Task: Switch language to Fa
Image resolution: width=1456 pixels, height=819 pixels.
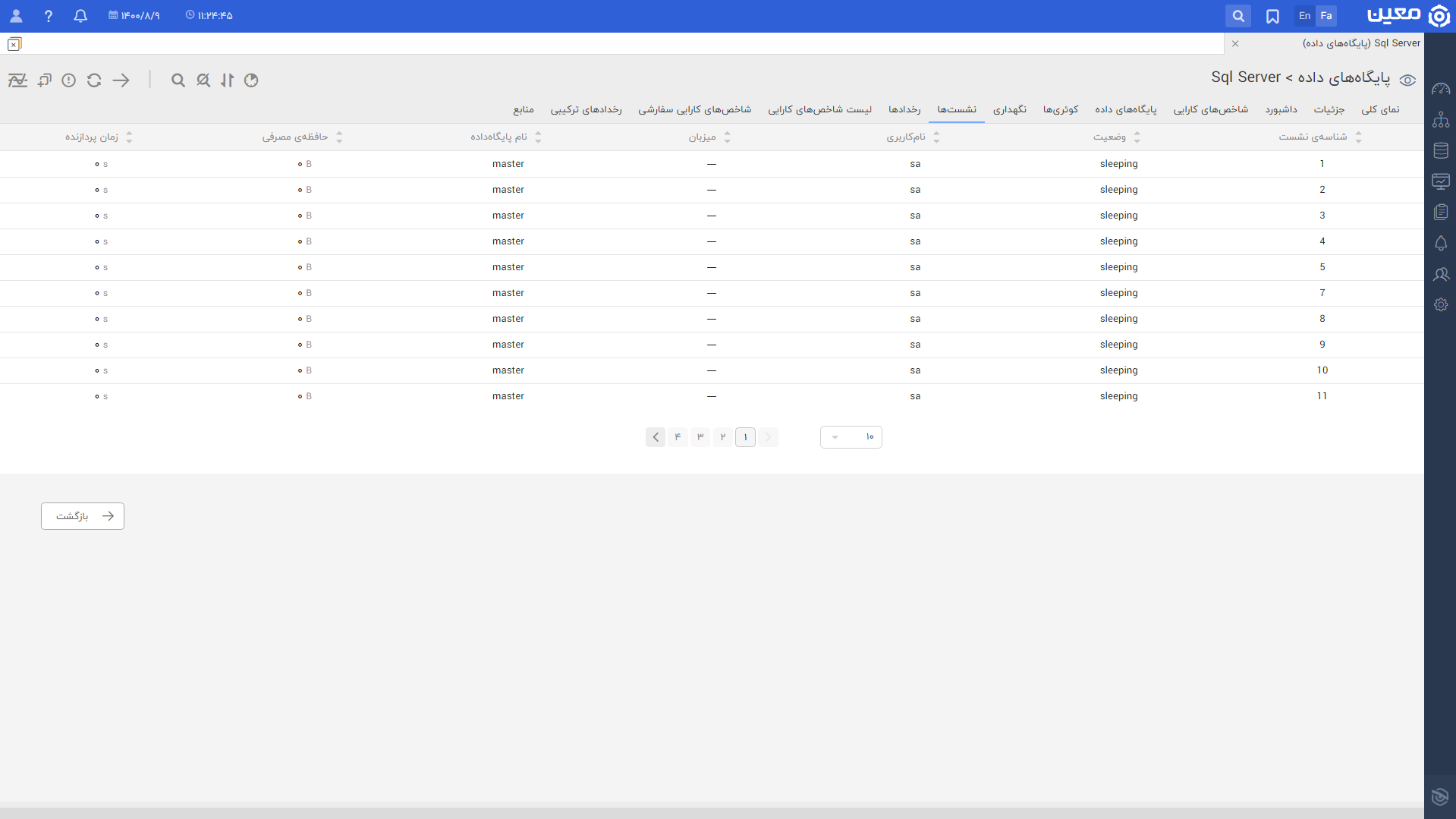Action: click(x=1326, y=16)
